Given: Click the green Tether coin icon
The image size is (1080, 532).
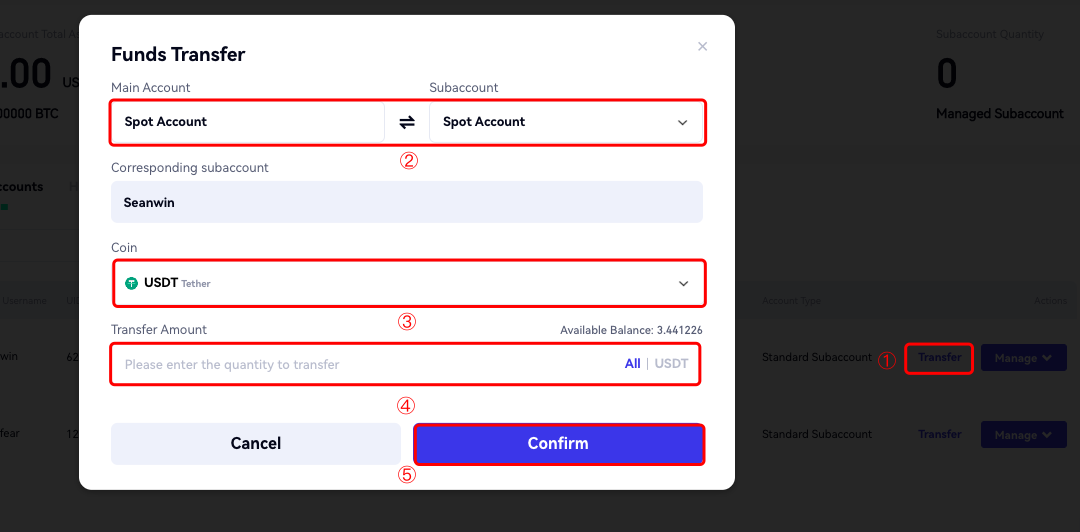Looking at the screenshot, I should (x=131, y=283).
